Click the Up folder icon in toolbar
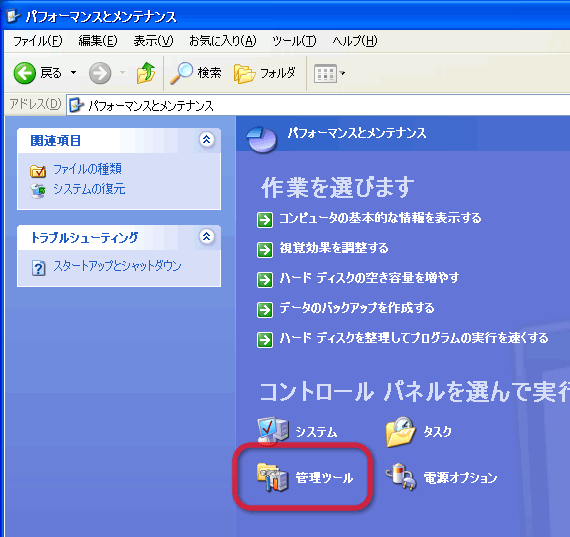570x537 pixels. (x=146, y=73)
